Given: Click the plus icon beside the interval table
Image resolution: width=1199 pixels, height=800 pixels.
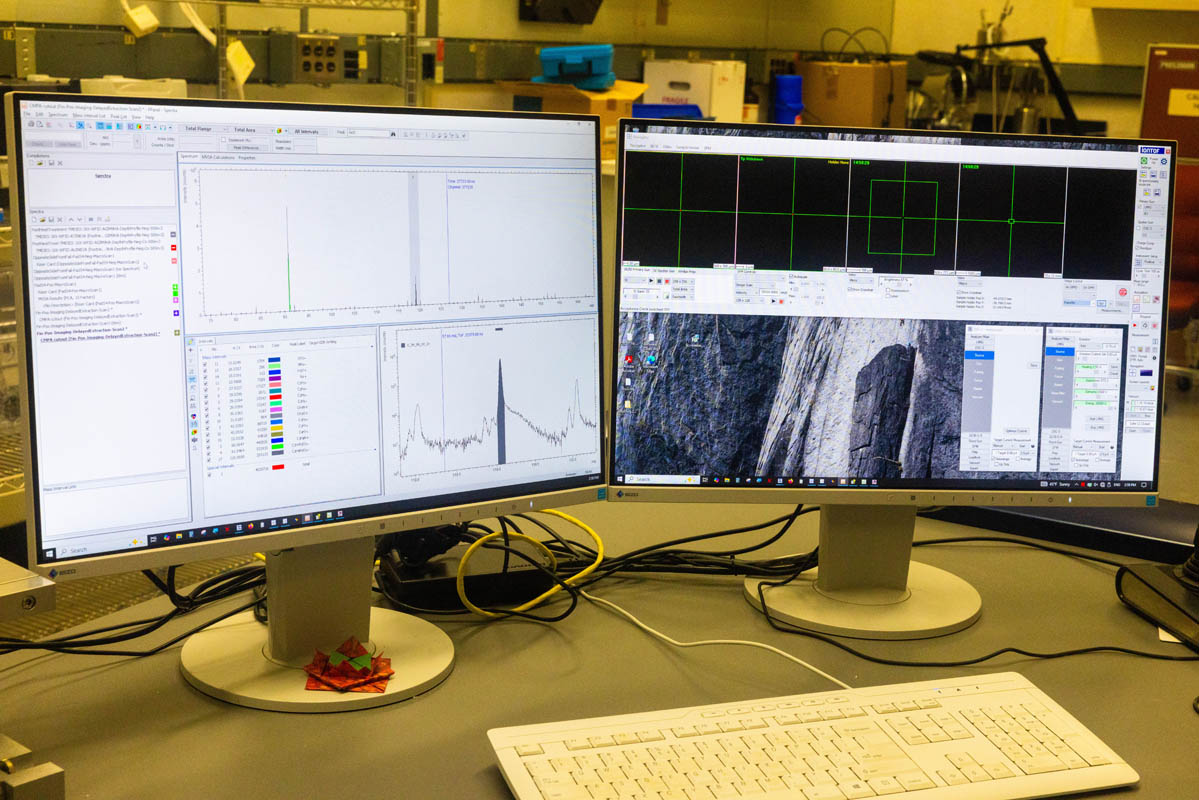Looking at the screenshot, I should 190,350.
